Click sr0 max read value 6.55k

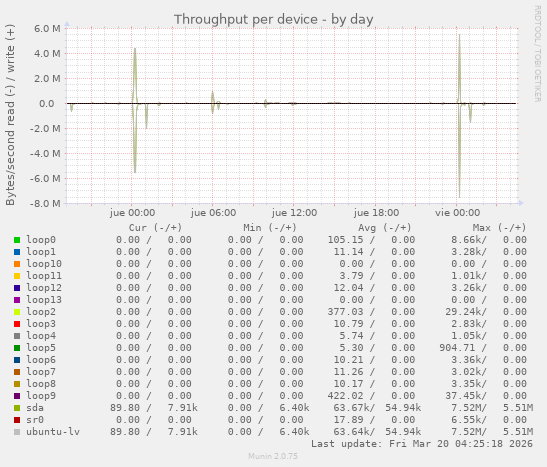[466, 420]
